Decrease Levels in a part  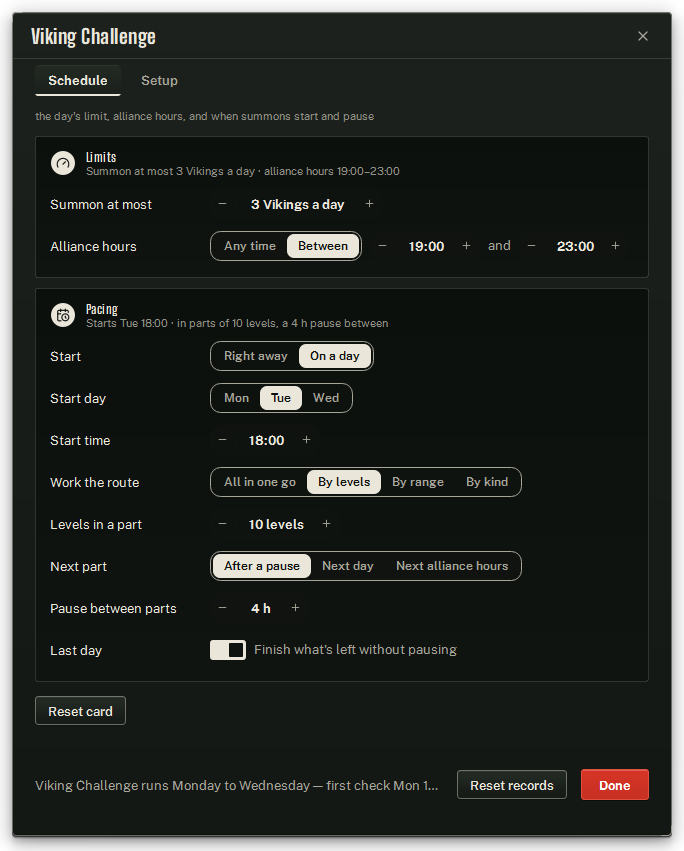[223, 524]
